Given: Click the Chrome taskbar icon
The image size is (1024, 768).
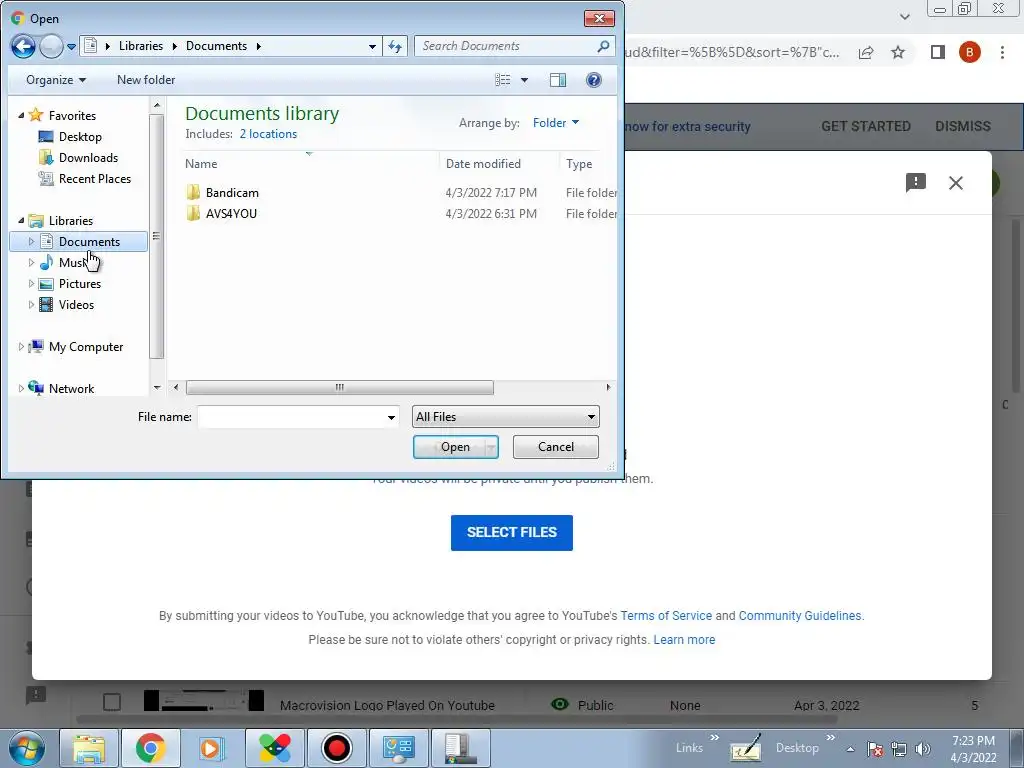Looking at the screenshot, I should pyautogui.click(x=150, y=748).
